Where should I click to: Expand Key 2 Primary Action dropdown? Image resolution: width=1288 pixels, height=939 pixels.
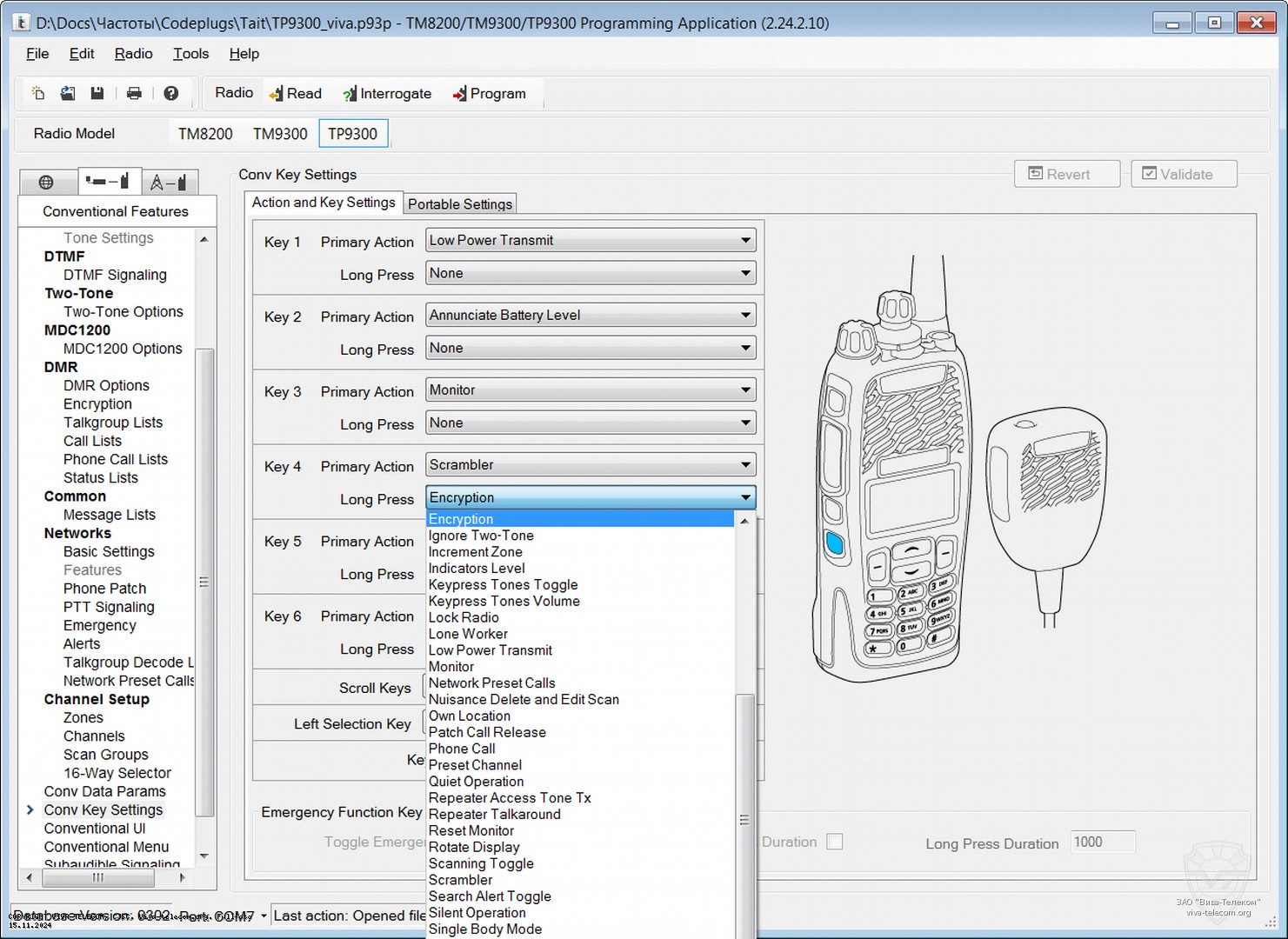pyautogui.click(x=591, y=316)
